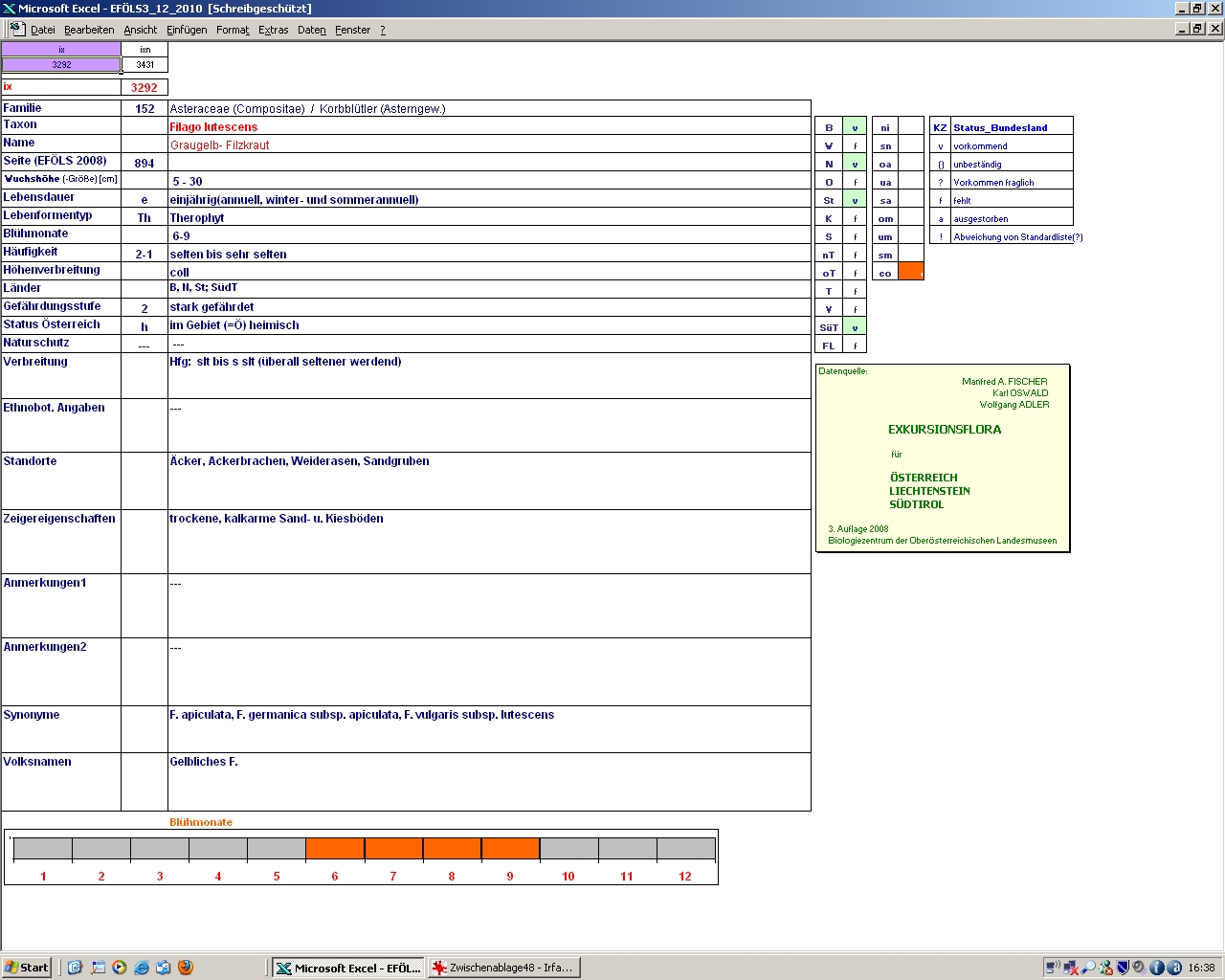The image size is (1225, 980).
Task: Switch to Zwischenablage48 IrfanView taskbar button
Action: click(503, 968)
